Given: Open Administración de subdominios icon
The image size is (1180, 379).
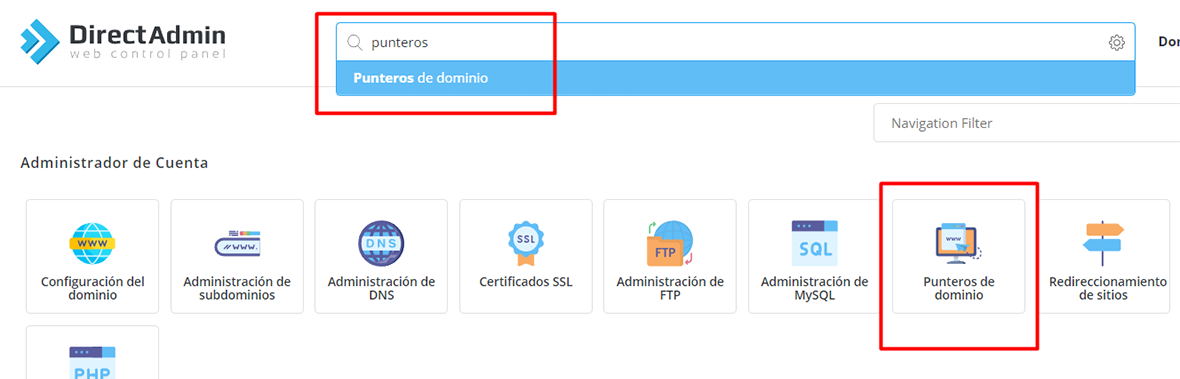Looking at the screenshot, I should coord(237,243).
